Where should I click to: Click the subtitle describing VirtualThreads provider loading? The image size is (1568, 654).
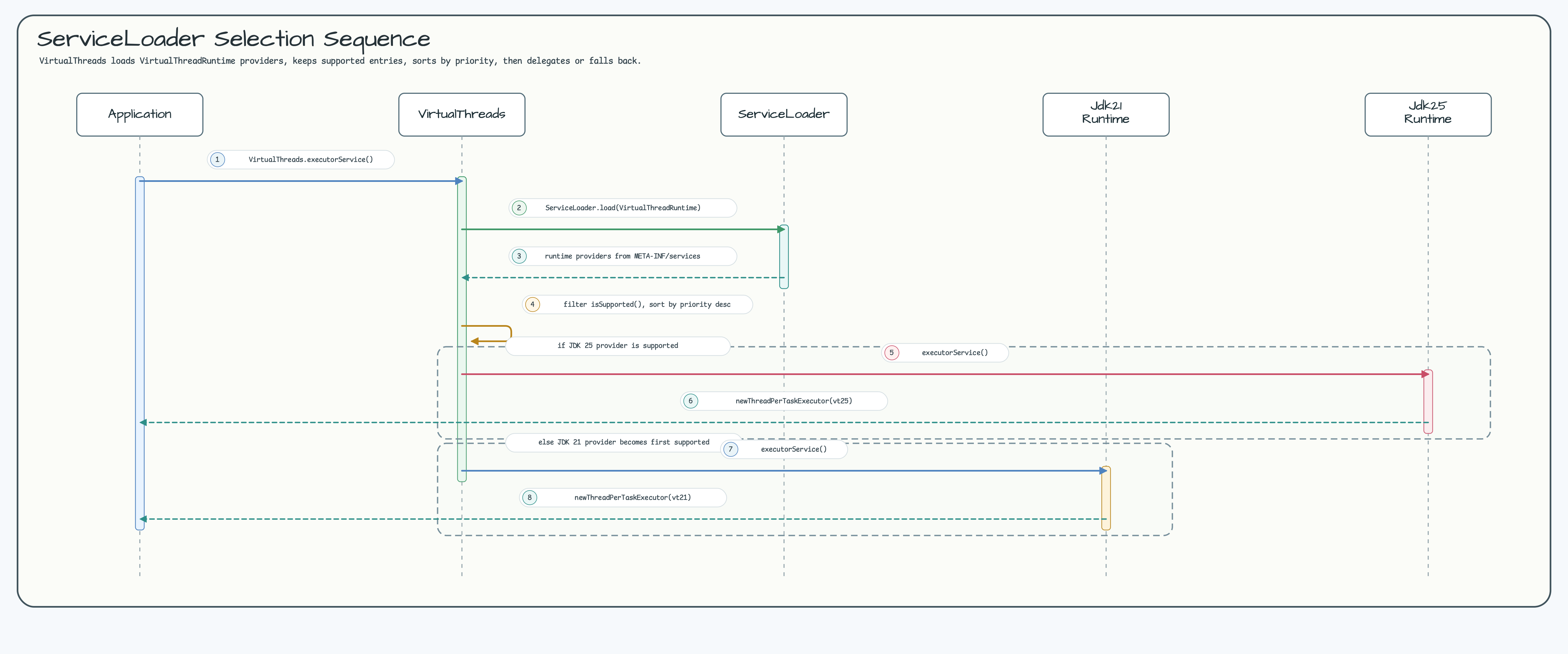340,61
